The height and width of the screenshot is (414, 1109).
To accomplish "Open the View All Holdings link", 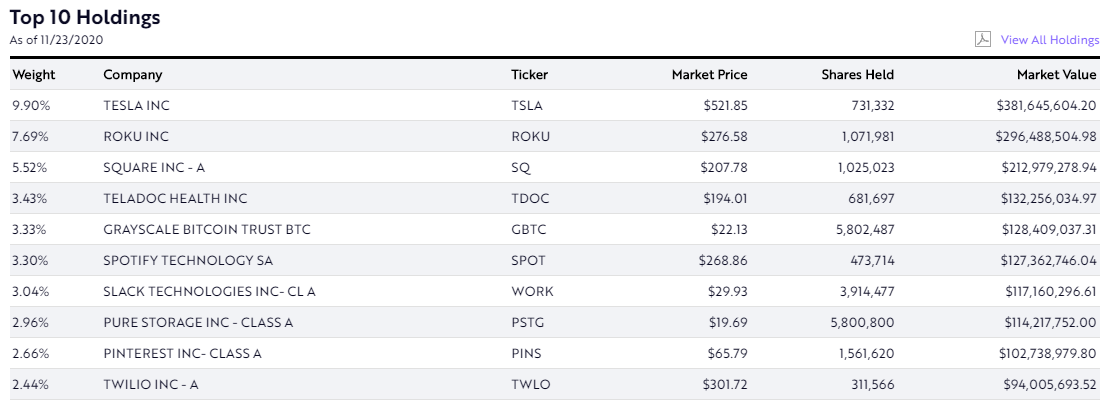I will (1049, 40).
